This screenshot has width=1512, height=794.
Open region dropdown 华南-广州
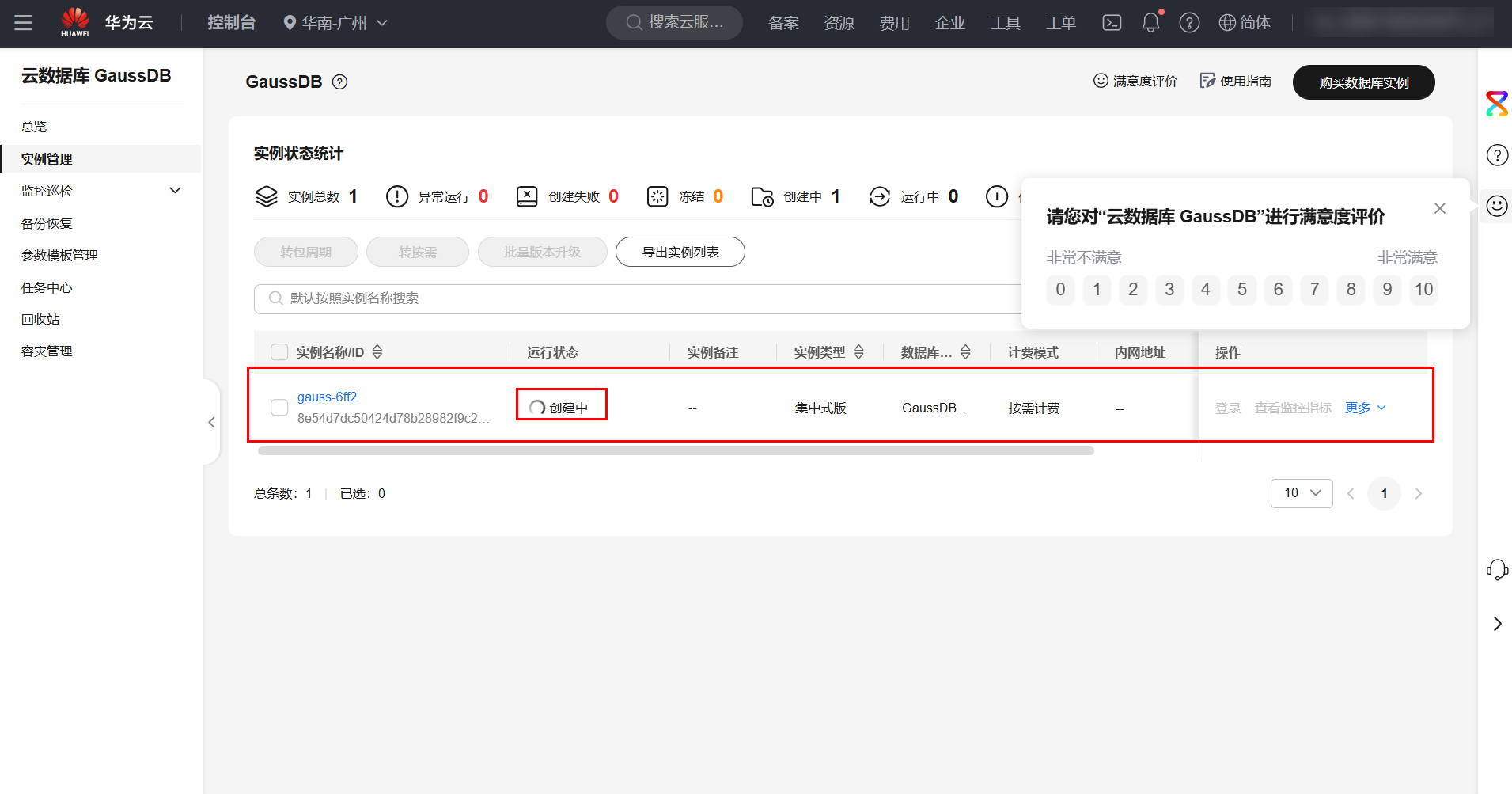tap(335, 23)
